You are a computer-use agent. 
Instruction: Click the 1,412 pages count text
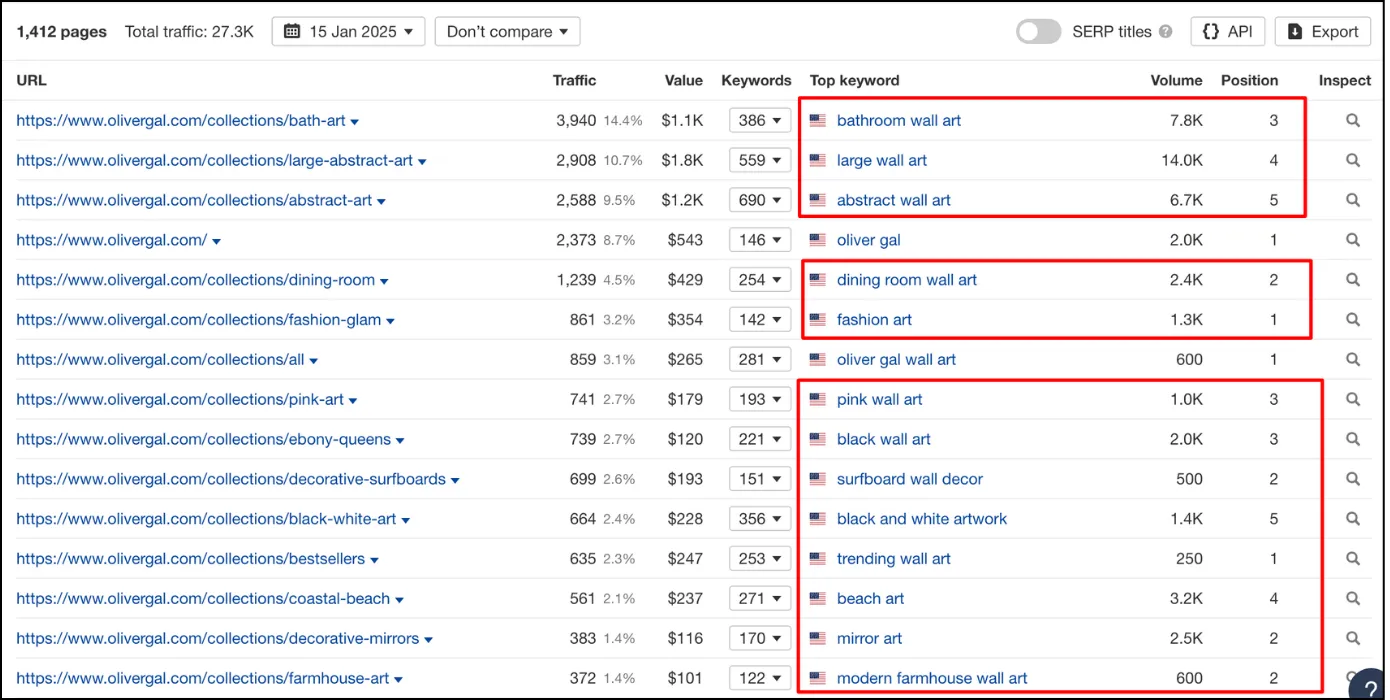[x=61, y=32]
